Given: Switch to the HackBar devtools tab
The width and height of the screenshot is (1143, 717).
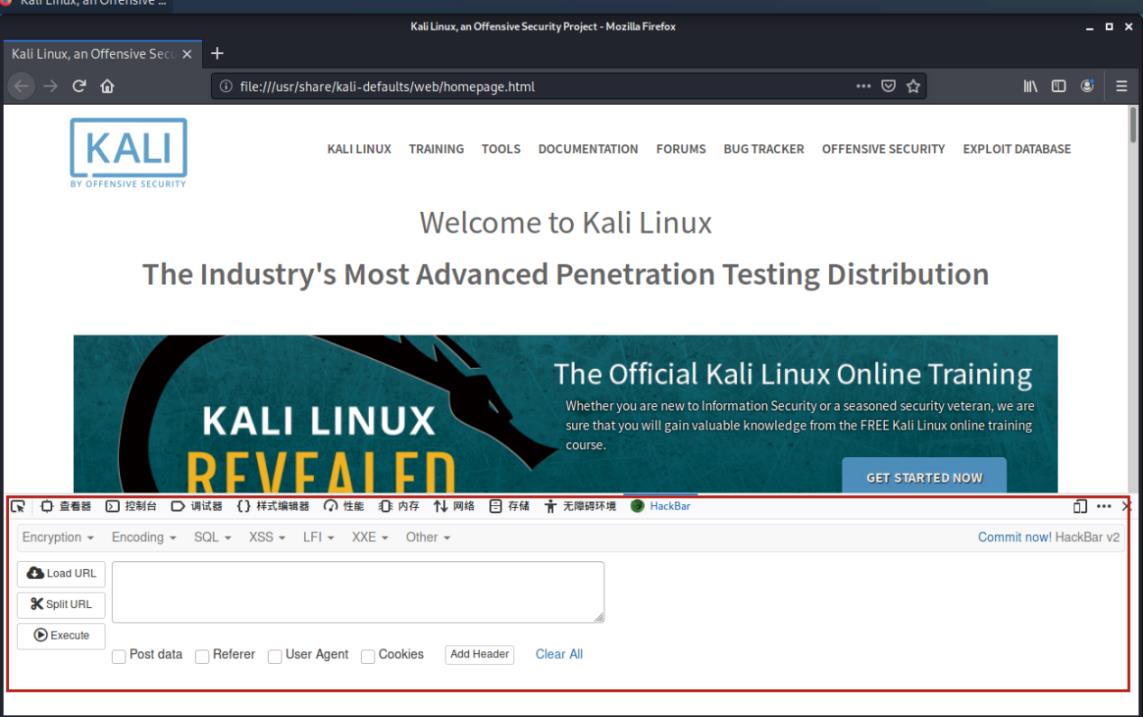Looking at the screenshot, I should click(x=661, y=507).
